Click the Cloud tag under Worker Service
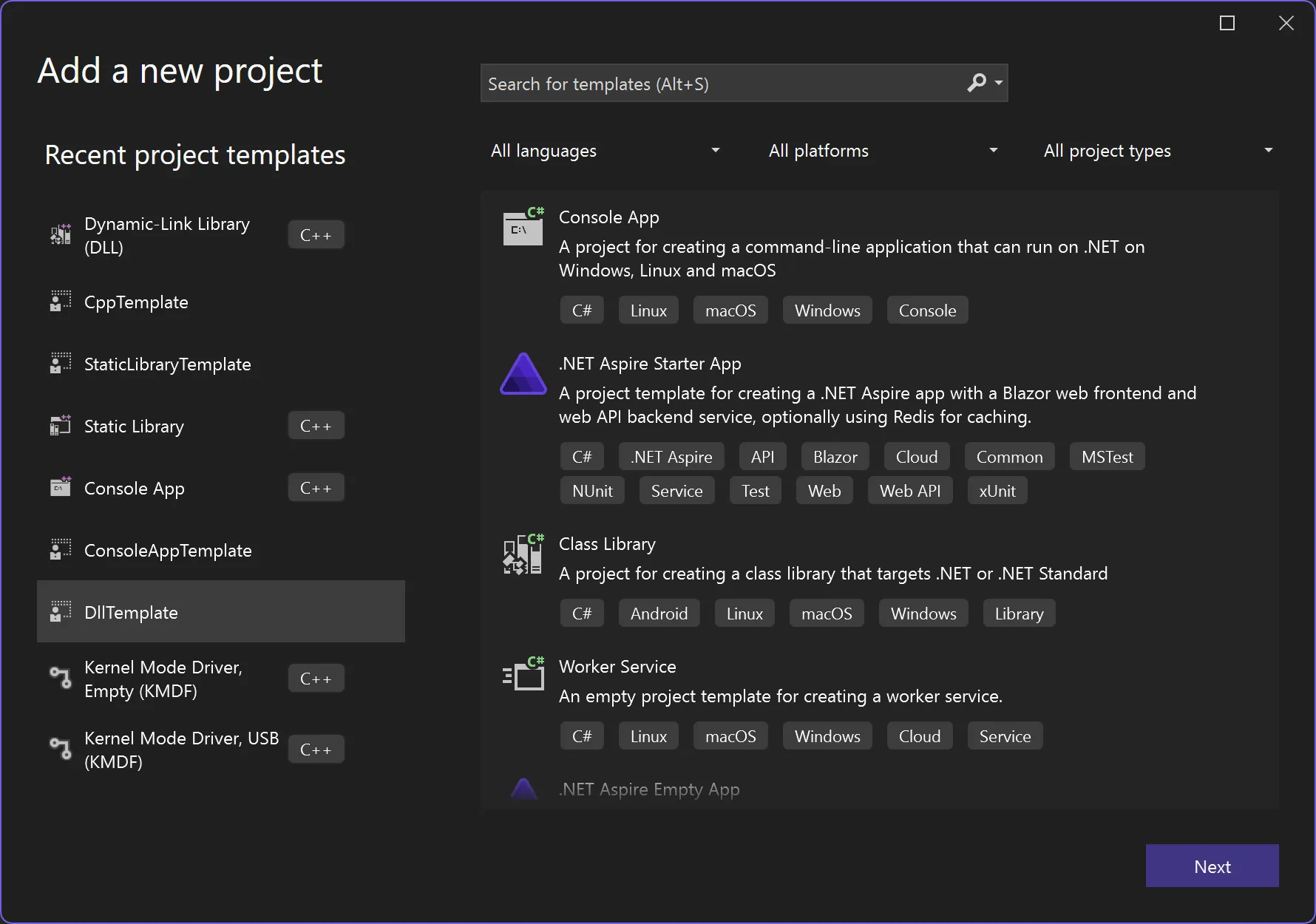Viewport: 1316px width, 924px height. (x=920, y=736)
